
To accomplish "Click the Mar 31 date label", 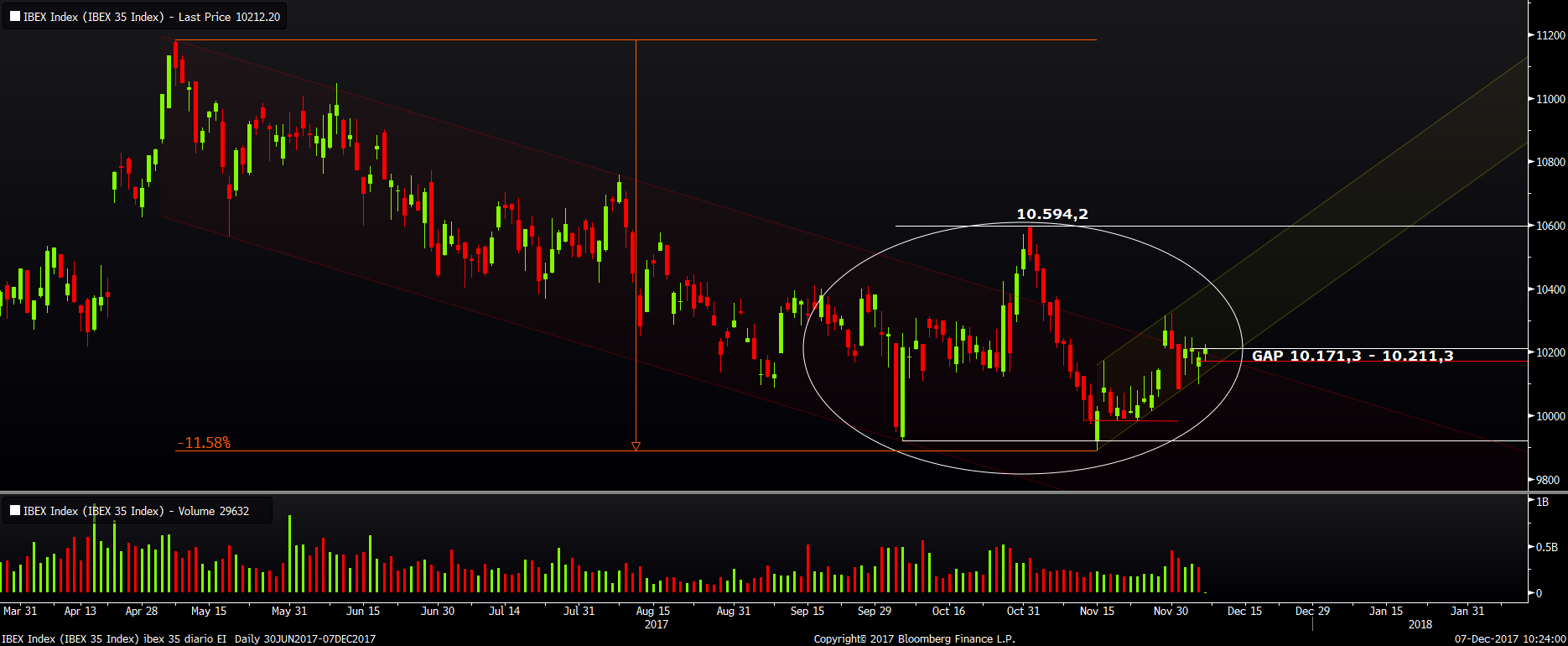I will [x=20, y=611].
